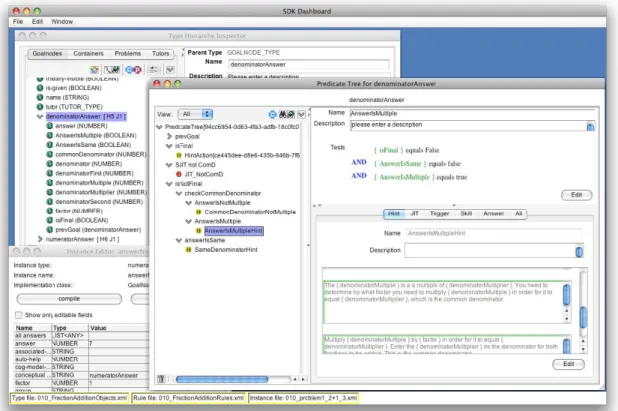618x411 pixels.
Task: Select SameDenominatorHint in predicate tree
Action: pyautogui.click(x=226, y=250)
